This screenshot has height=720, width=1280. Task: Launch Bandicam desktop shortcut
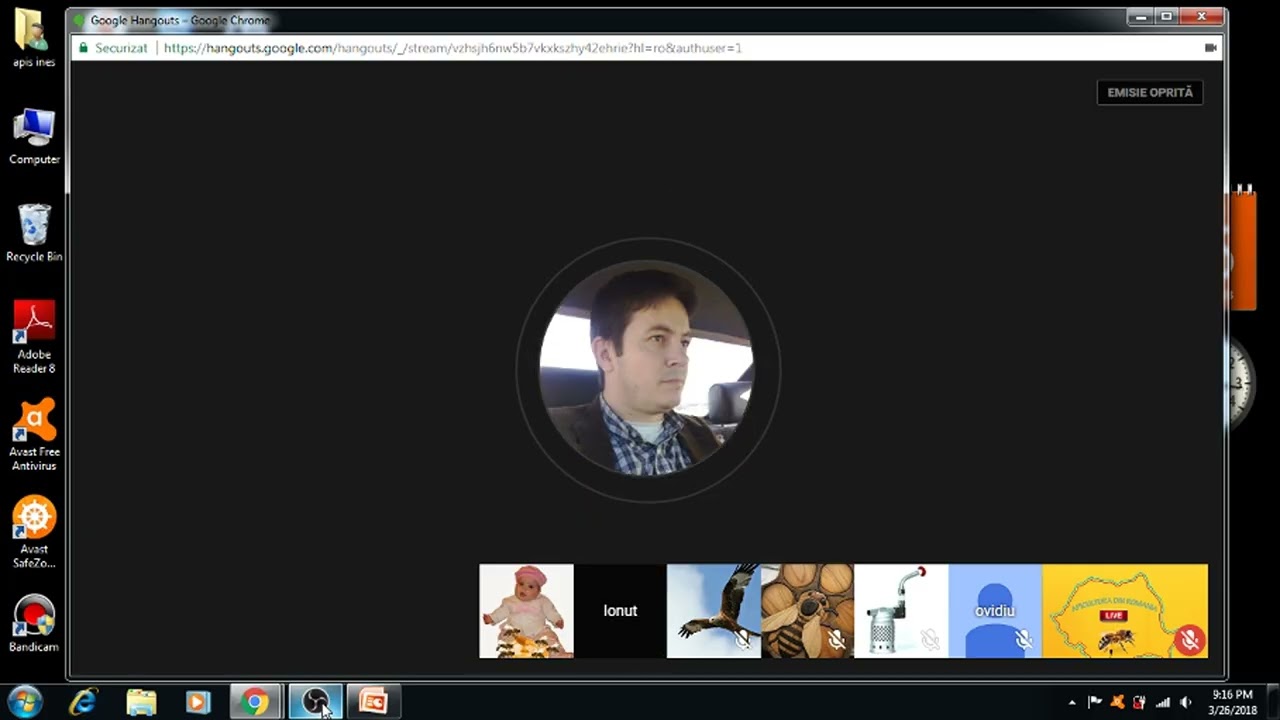(34, 624)
